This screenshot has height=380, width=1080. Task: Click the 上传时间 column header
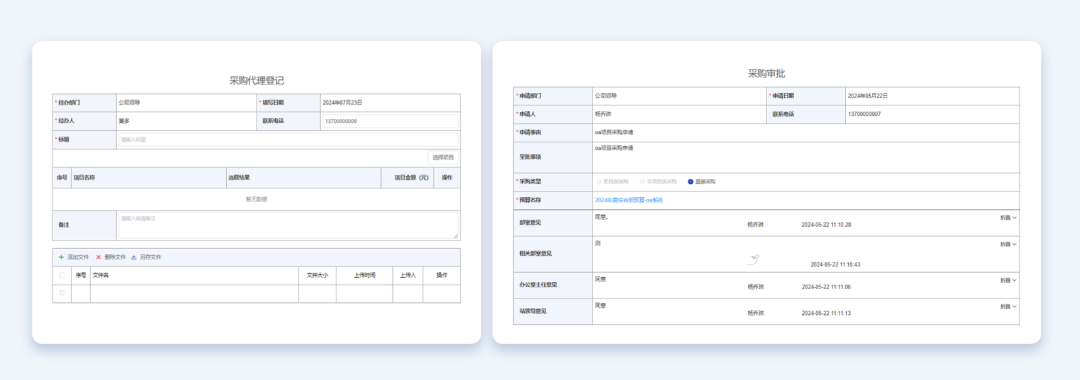pyautogui.click(x=364, y=275)
